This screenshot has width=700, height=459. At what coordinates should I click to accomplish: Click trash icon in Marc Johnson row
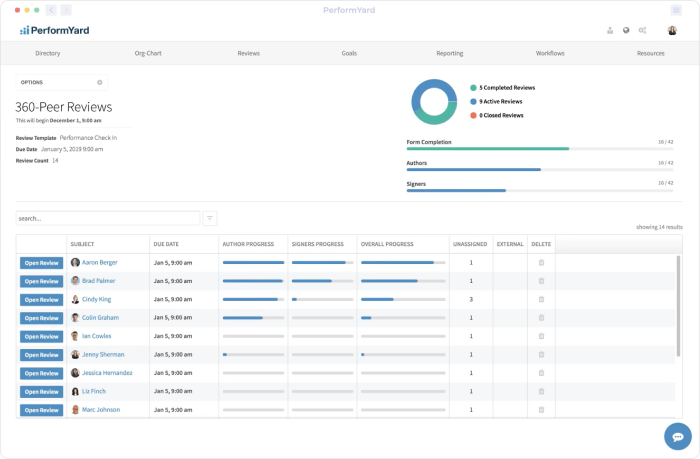pyautogui.click(x=541, y=409)
